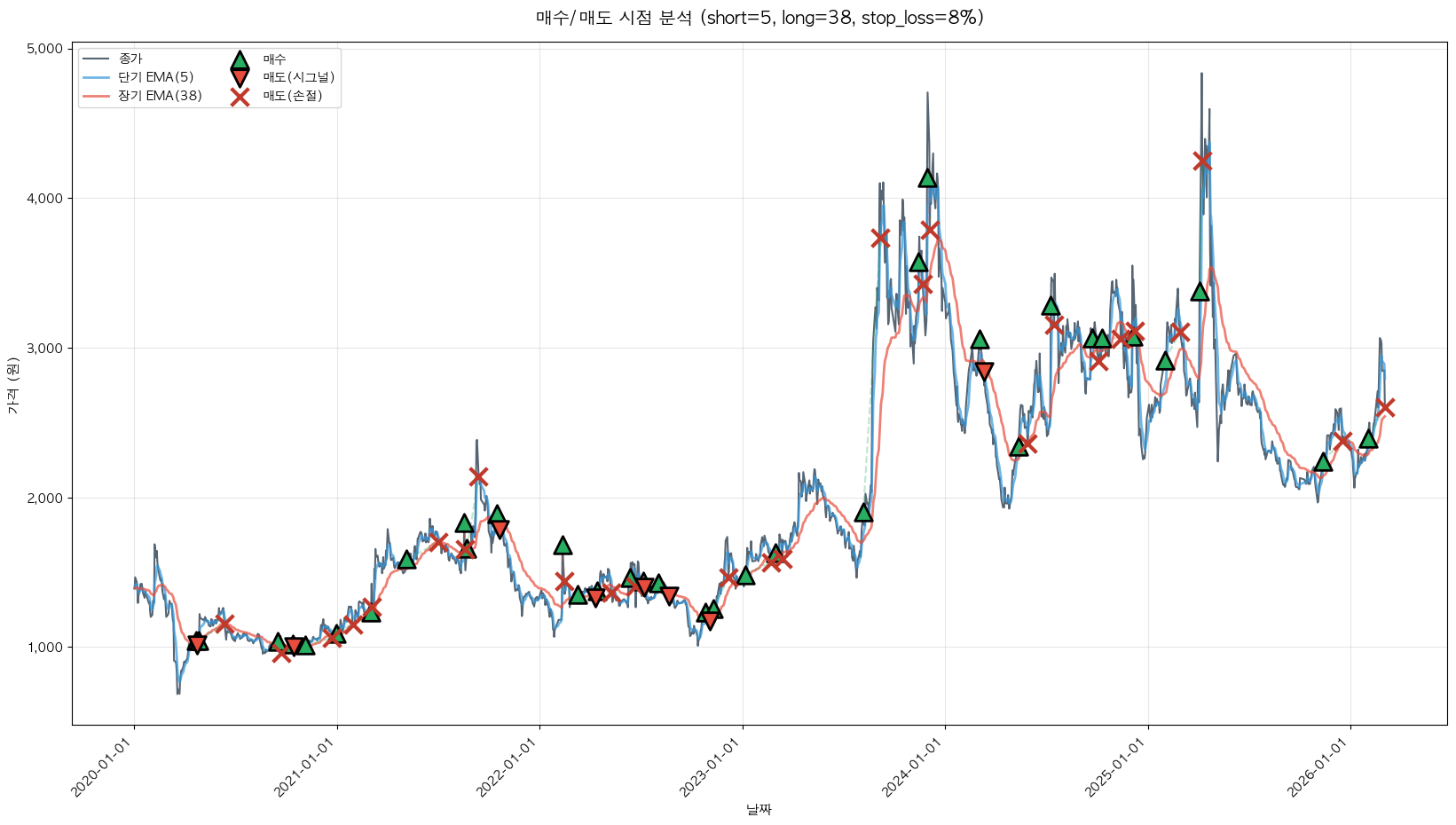Screen dimensions: 1456x825
Task: Click the 매도(시그널) red triangle legend icon
Action: click(240, 77)
